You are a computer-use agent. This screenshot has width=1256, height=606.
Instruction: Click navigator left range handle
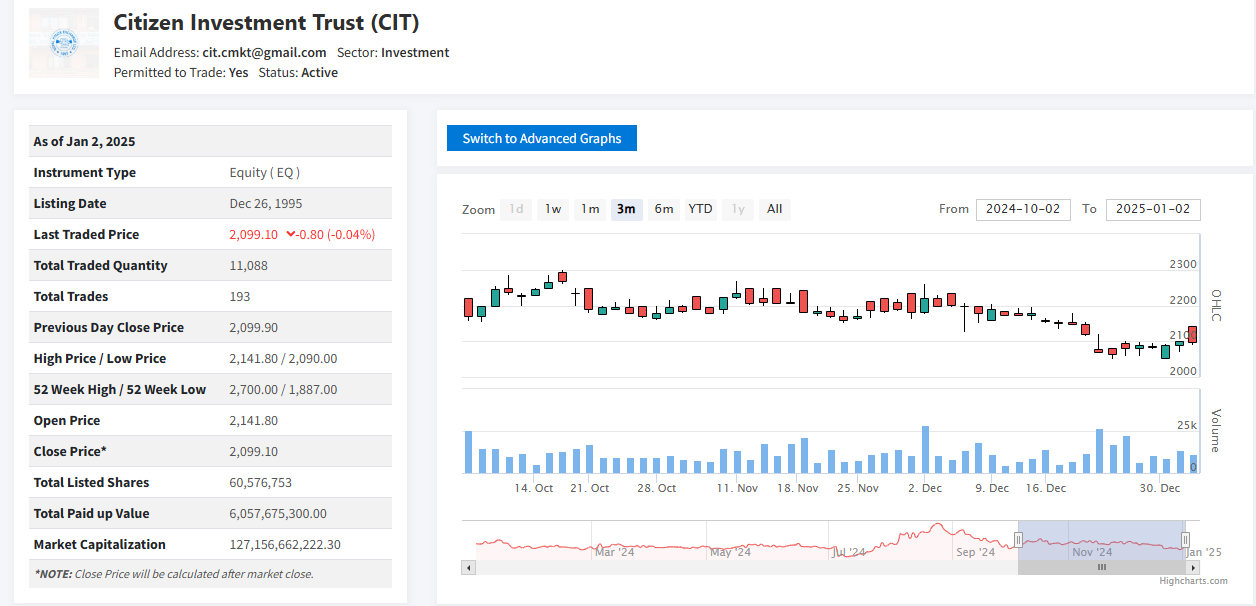pyautogui.click(x=1018, y=541)
